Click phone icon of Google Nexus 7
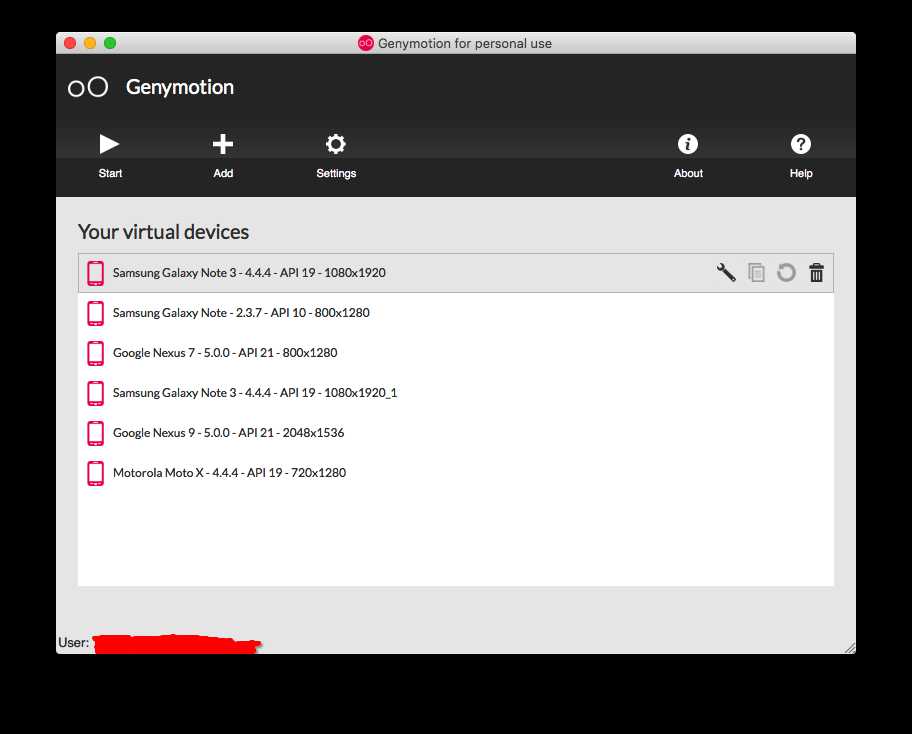Screen dimensions: 912x734 coord(95,353)
